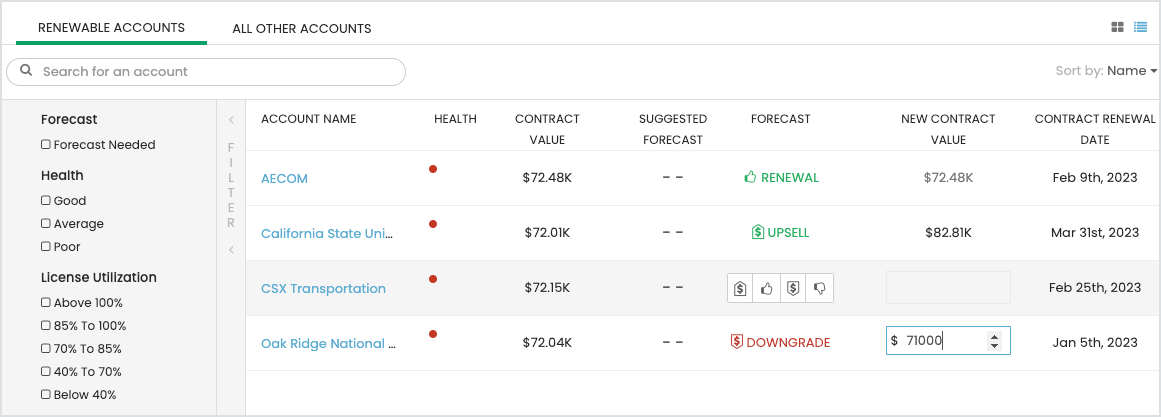Click AECOM contract value $72.48K in Contract Value column
1161x417 pixels.
pyautogui.click(x=547, y=178)
